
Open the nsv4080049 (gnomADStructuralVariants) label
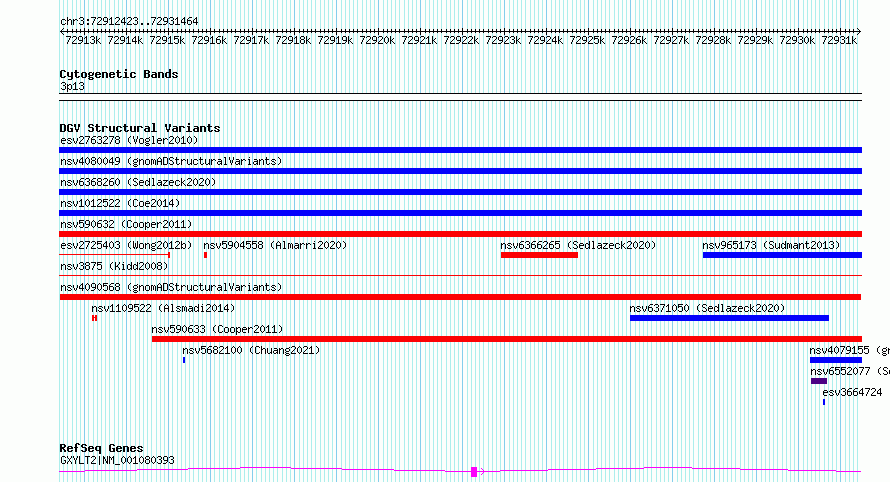pyautogui.click(x=171, y=161)
